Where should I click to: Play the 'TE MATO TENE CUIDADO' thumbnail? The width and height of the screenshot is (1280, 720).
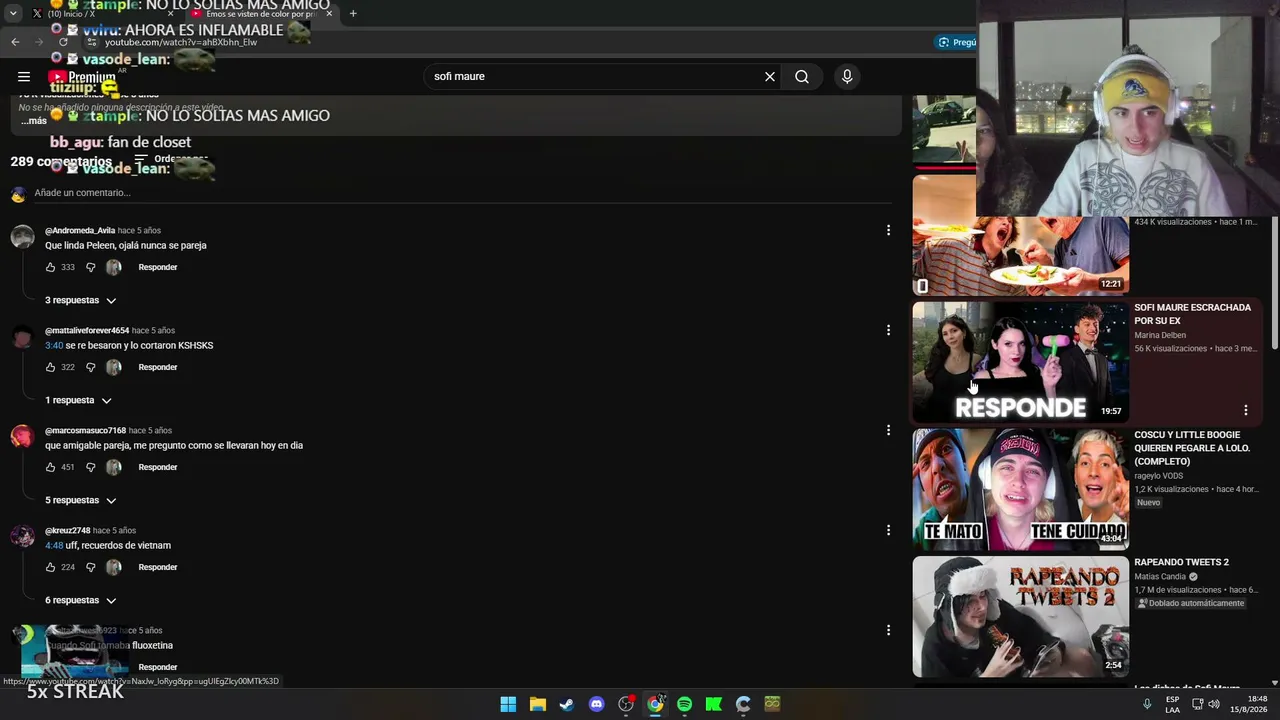point(1020,489)
